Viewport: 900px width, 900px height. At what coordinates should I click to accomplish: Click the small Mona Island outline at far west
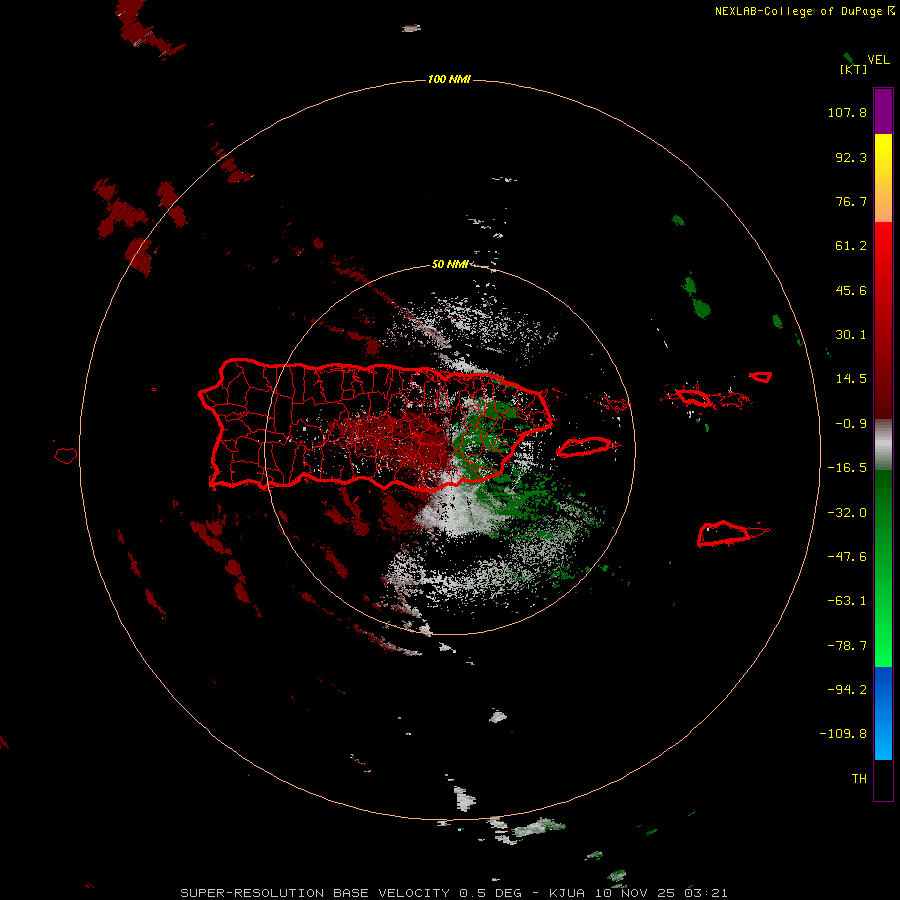coord(66,455)
